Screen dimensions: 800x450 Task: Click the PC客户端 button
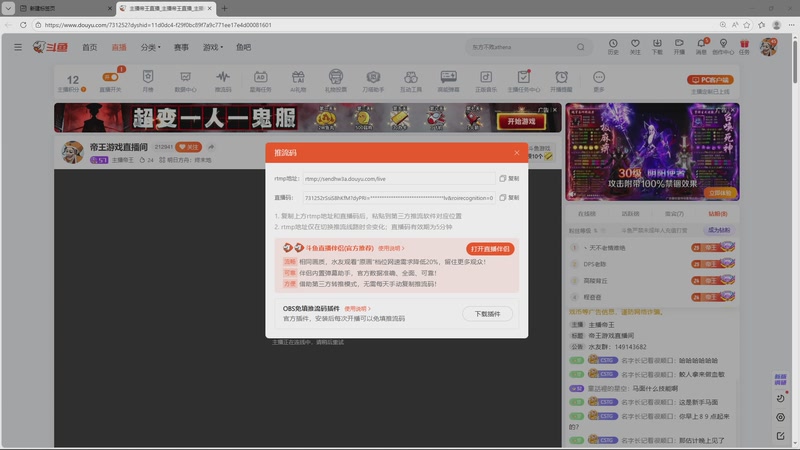click(x=710, y=80)
